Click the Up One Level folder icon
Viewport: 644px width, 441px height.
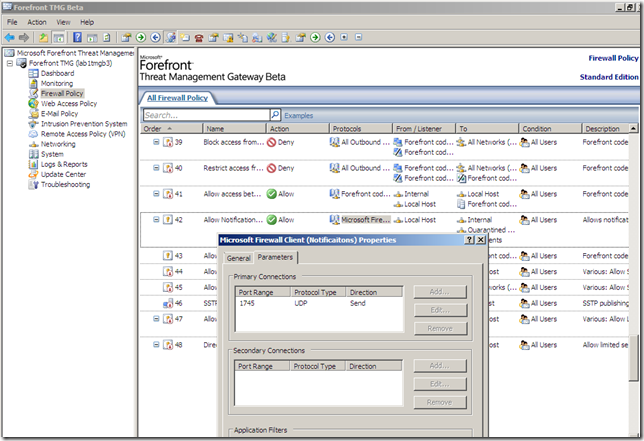coord(44,38)
